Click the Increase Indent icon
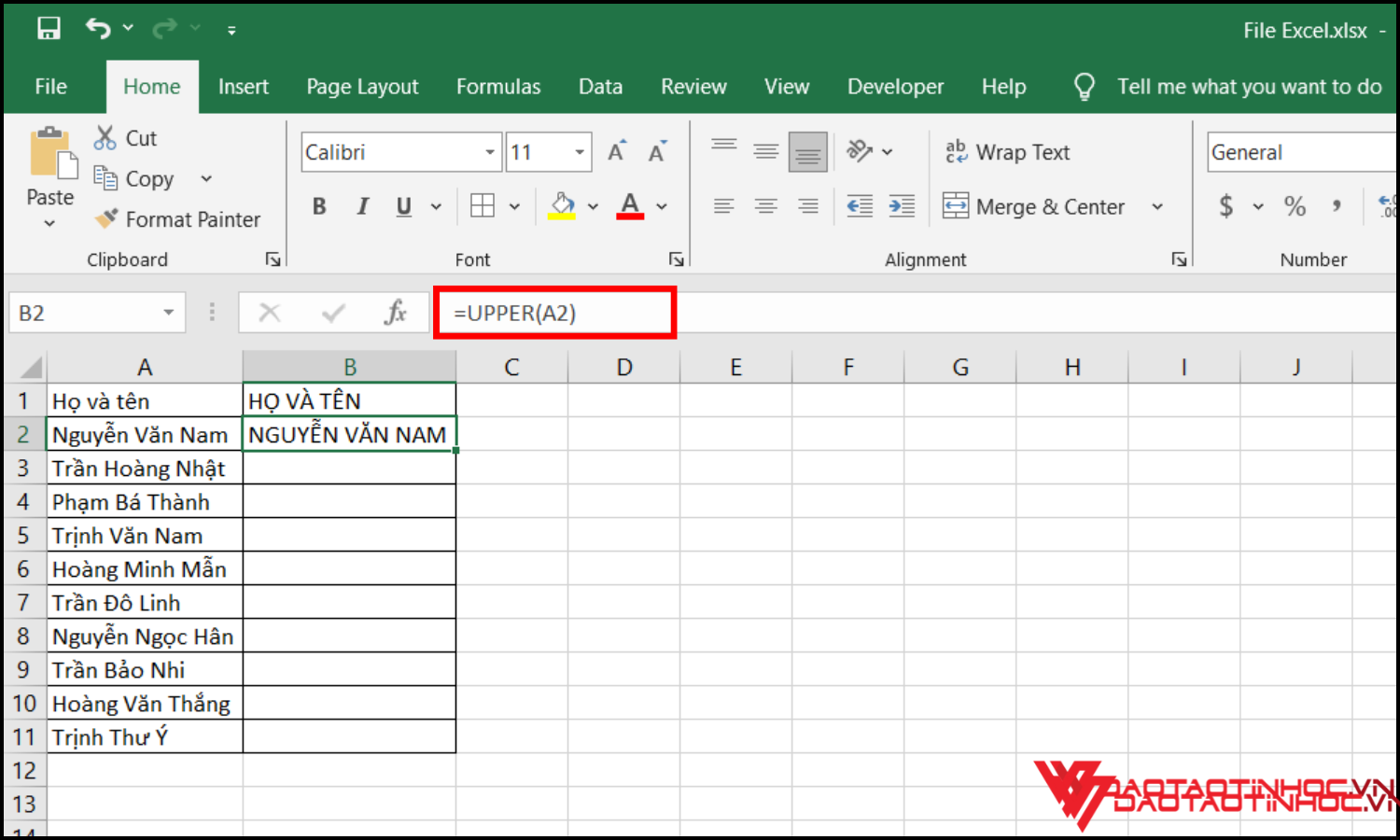 [x=902, y=206]
